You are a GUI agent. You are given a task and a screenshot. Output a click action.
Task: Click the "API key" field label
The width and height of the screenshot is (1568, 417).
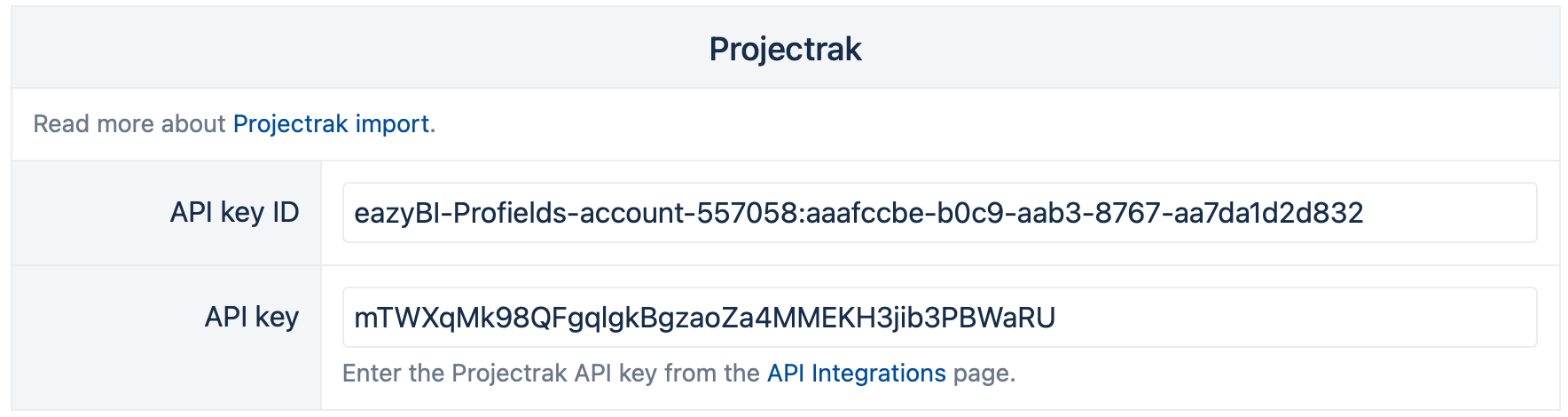(251, 318)
